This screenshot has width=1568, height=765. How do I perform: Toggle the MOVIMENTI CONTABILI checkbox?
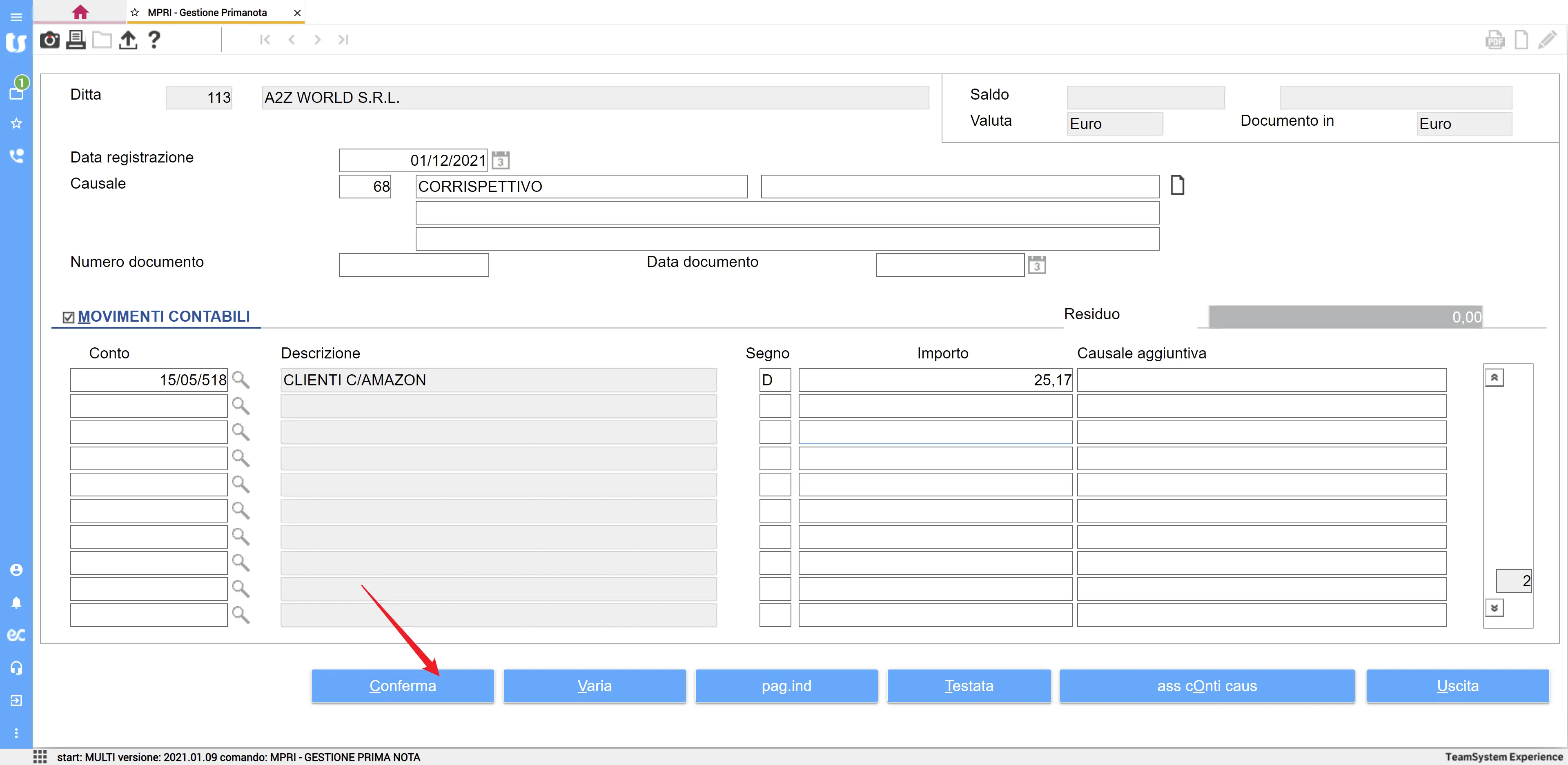point(69,317)
